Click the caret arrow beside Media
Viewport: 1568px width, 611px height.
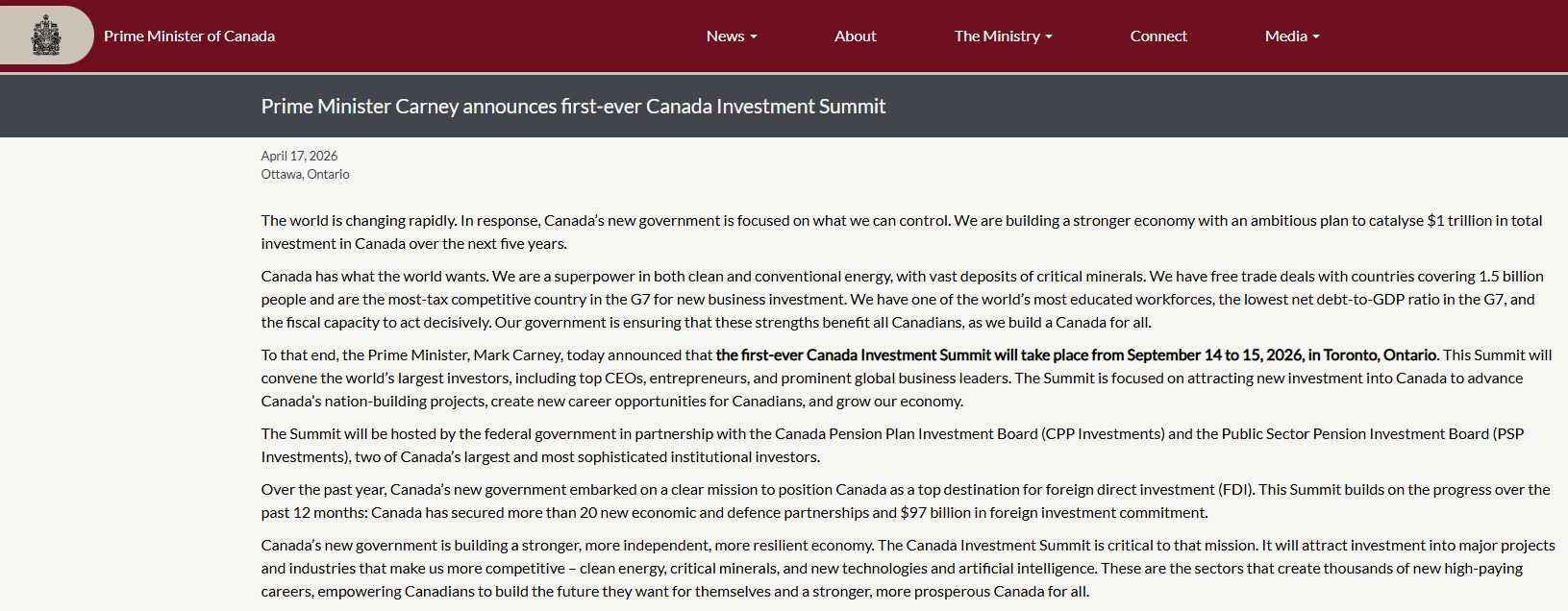pyautogui.click(x=1316, y=37)
